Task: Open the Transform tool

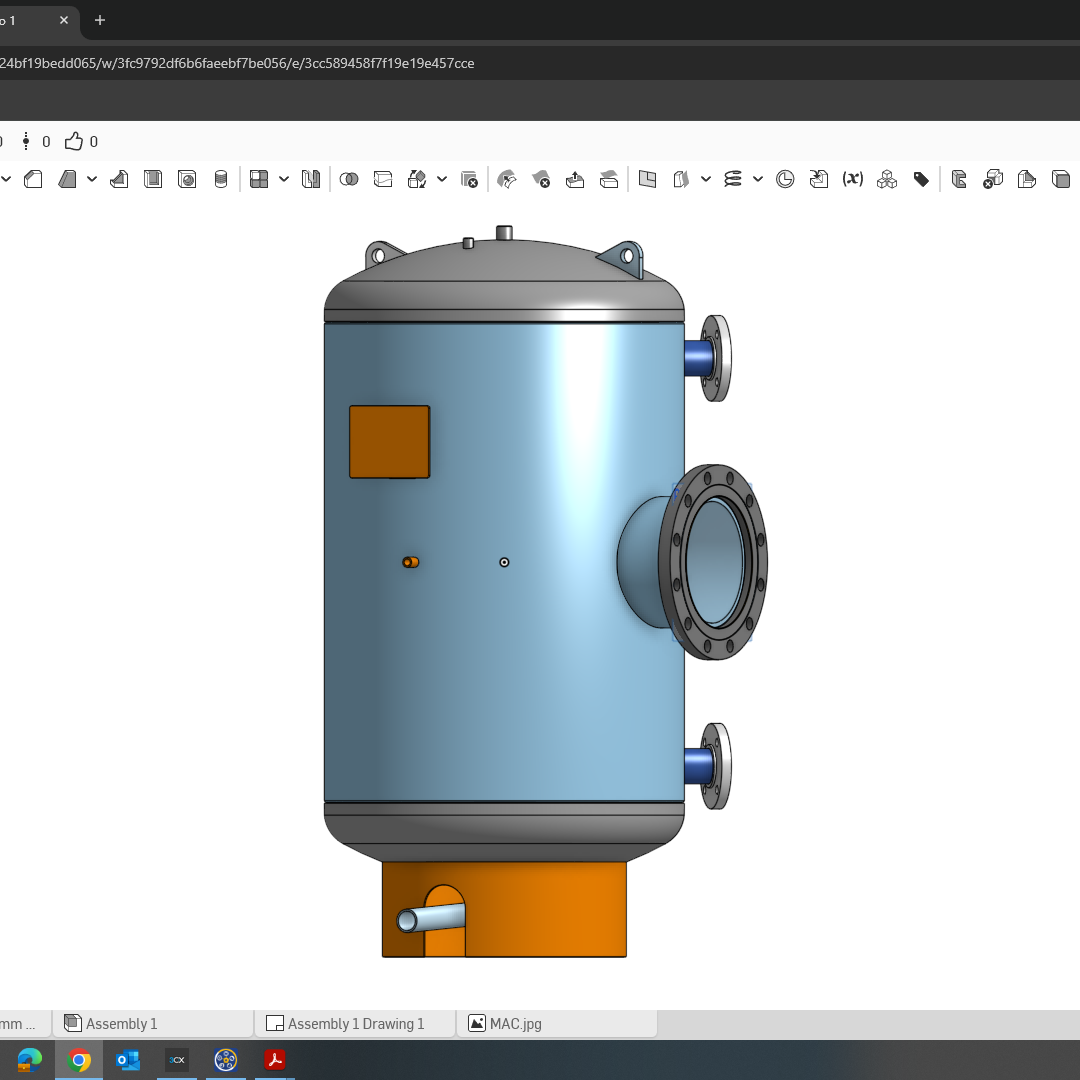Action: 420,179
